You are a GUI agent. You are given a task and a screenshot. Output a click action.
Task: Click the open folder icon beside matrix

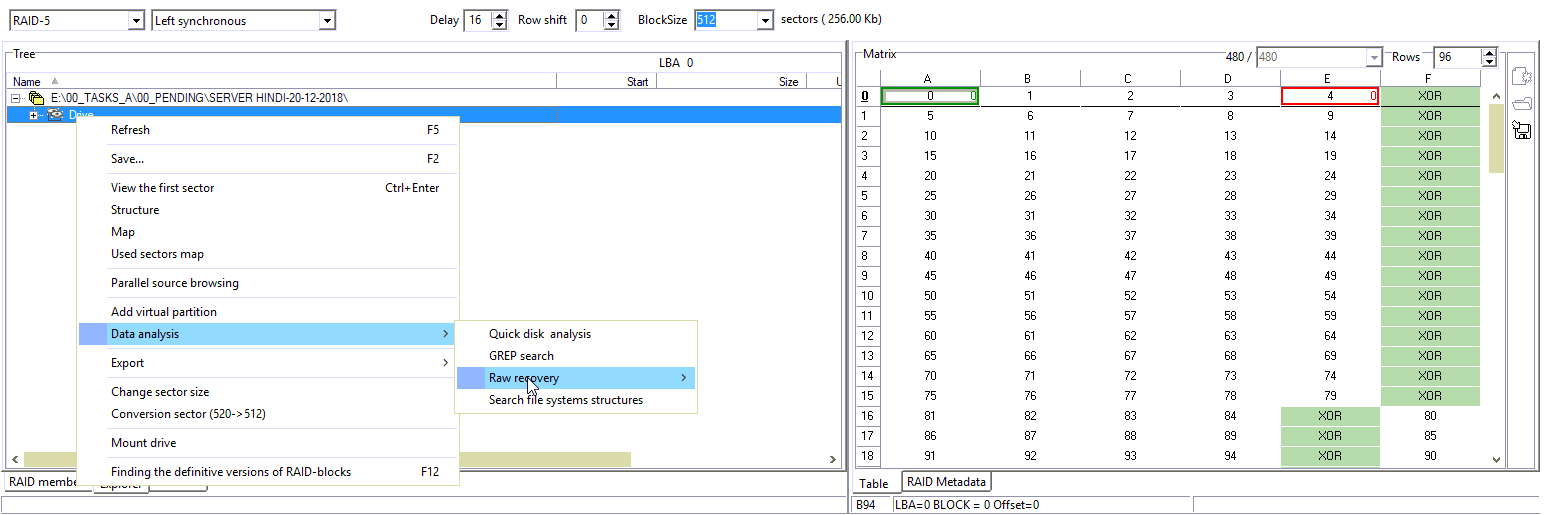coord(1523,103)
